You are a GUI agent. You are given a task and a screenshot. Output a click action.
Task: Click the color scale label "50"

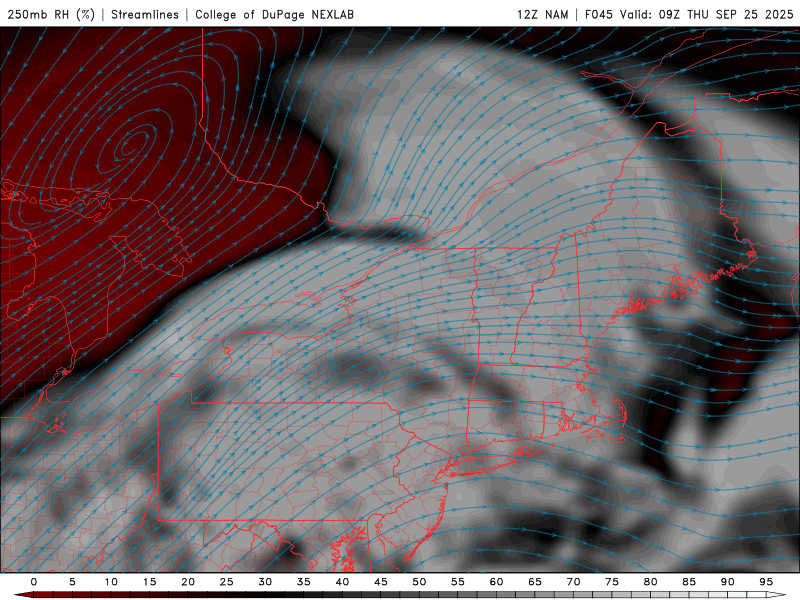pos(419,582)
